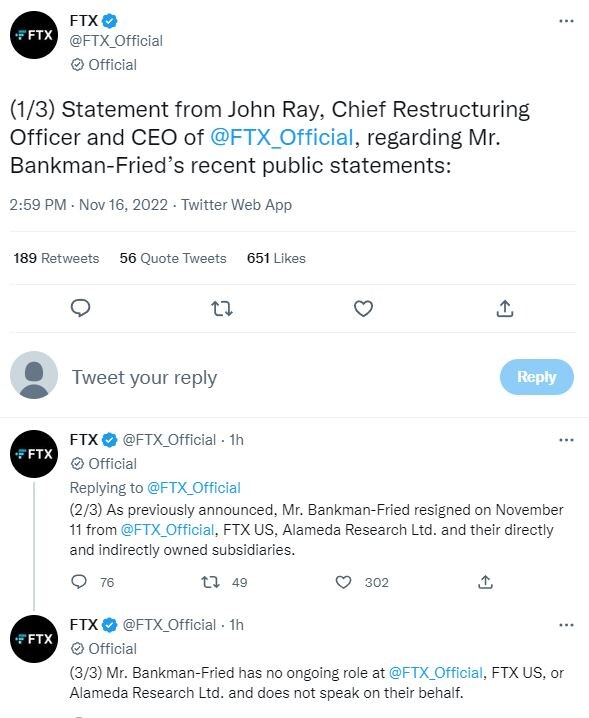Share the (2/3) reply tweet
This screenshot has width=589, height=718.
(485, 582)
